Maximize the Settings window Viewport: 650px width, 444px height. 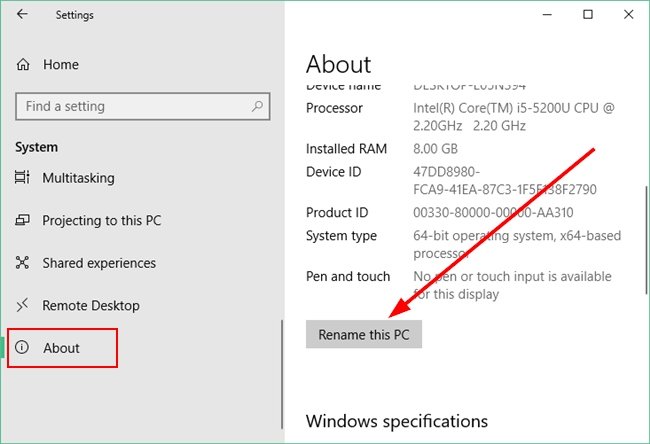click(588, 15)
